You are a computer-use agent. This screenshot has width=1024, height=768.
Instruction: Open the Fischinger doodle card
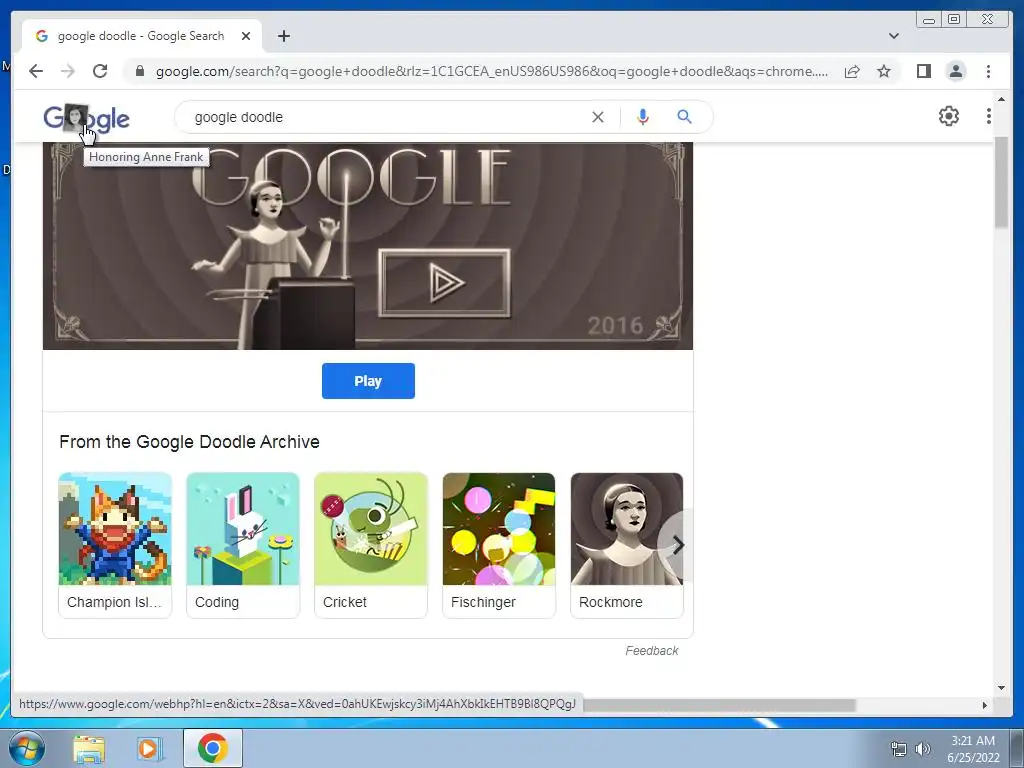click(x=499, y=545)
